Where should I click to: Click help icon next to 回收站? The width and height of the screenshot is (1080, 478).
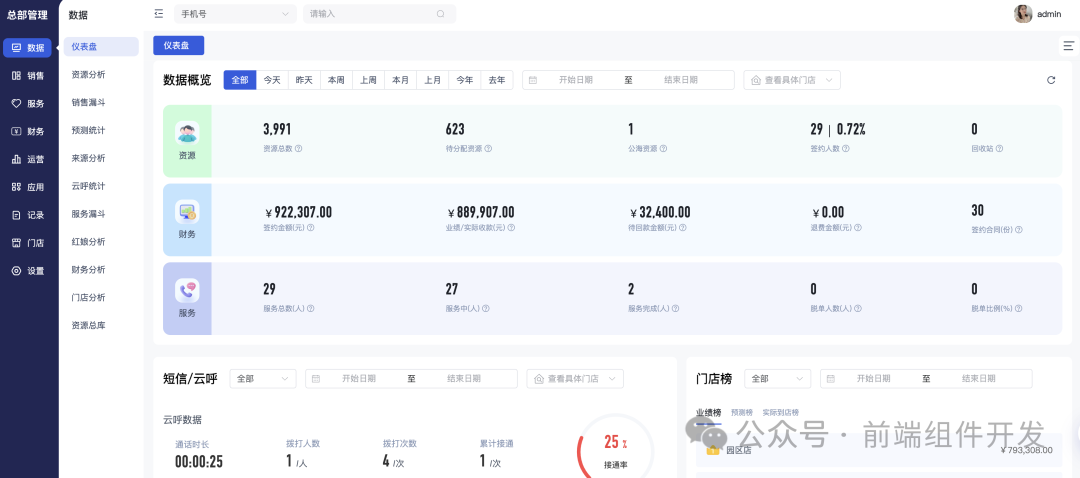tap(999, 148)
